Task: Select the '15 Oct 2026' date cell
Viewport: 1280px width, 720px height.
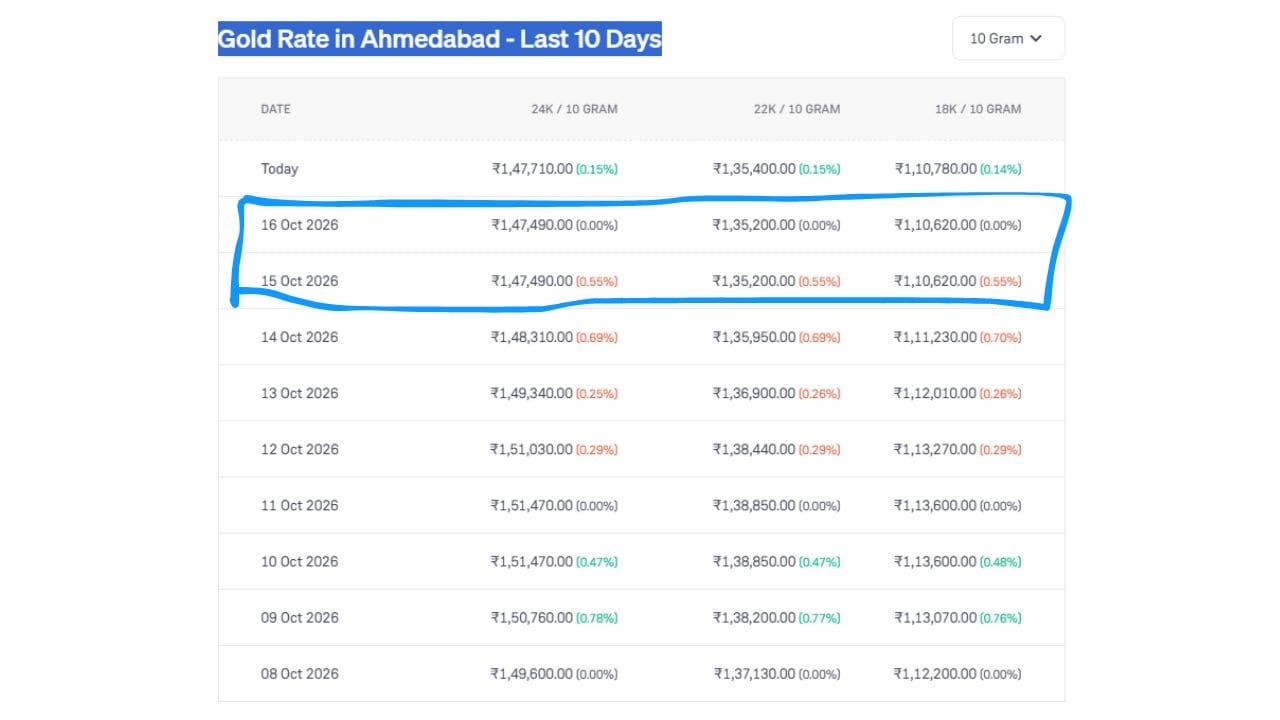Action: pos(300,281)
